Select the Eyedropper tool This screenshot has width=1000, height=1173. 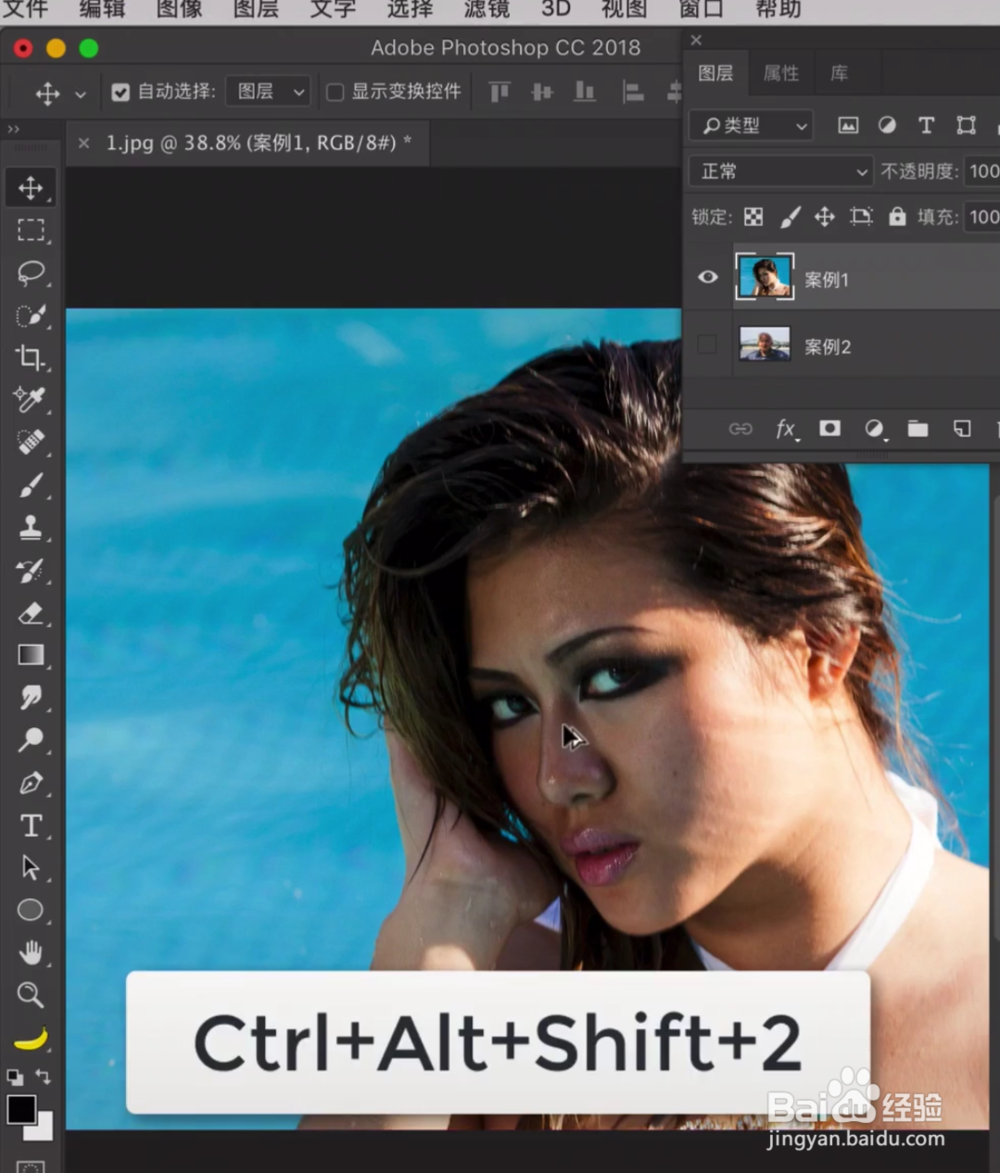(31, 399)
